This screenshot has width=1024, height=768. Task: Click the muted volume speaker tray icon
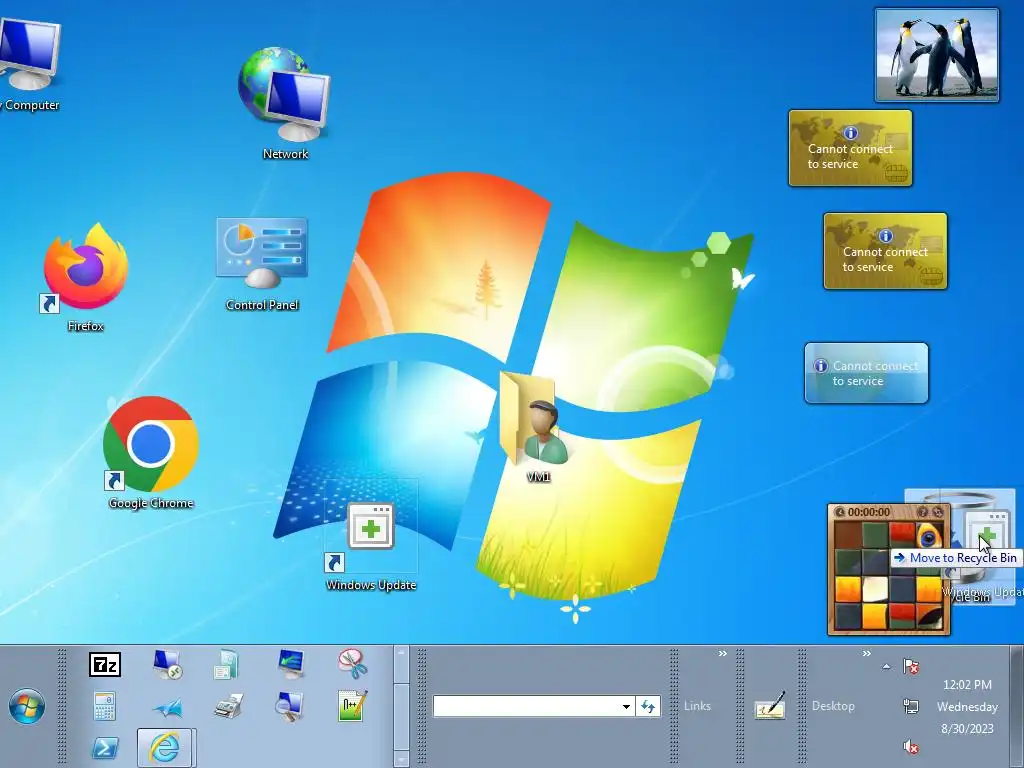point(910,746)
